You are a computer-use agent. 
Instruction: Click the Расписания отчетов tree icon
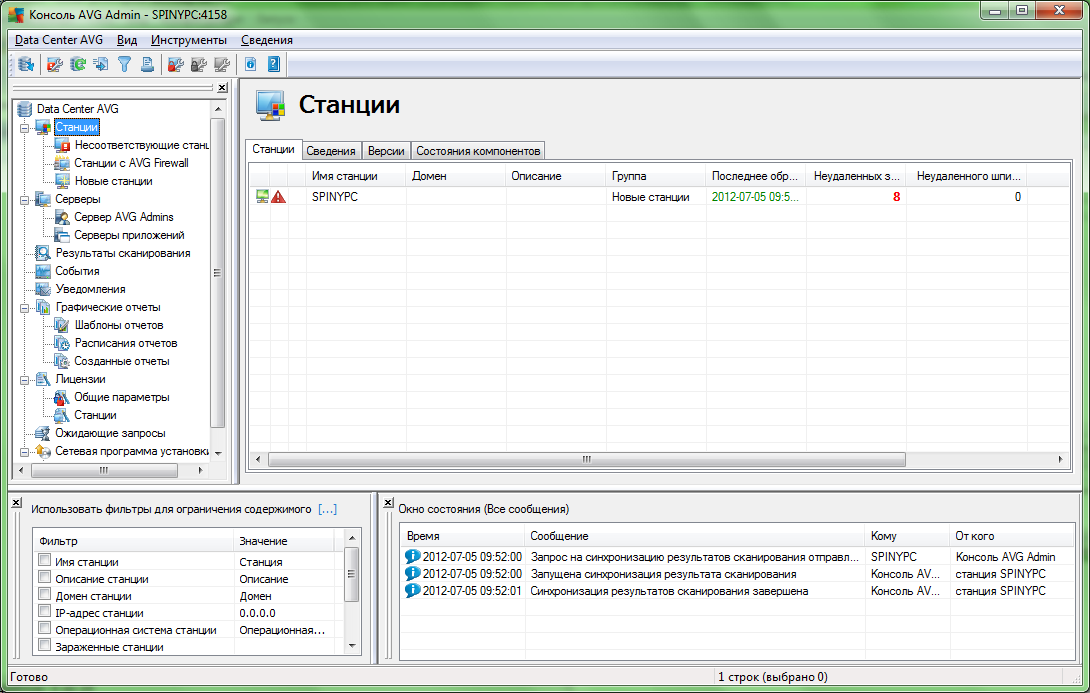pos(63,343)
